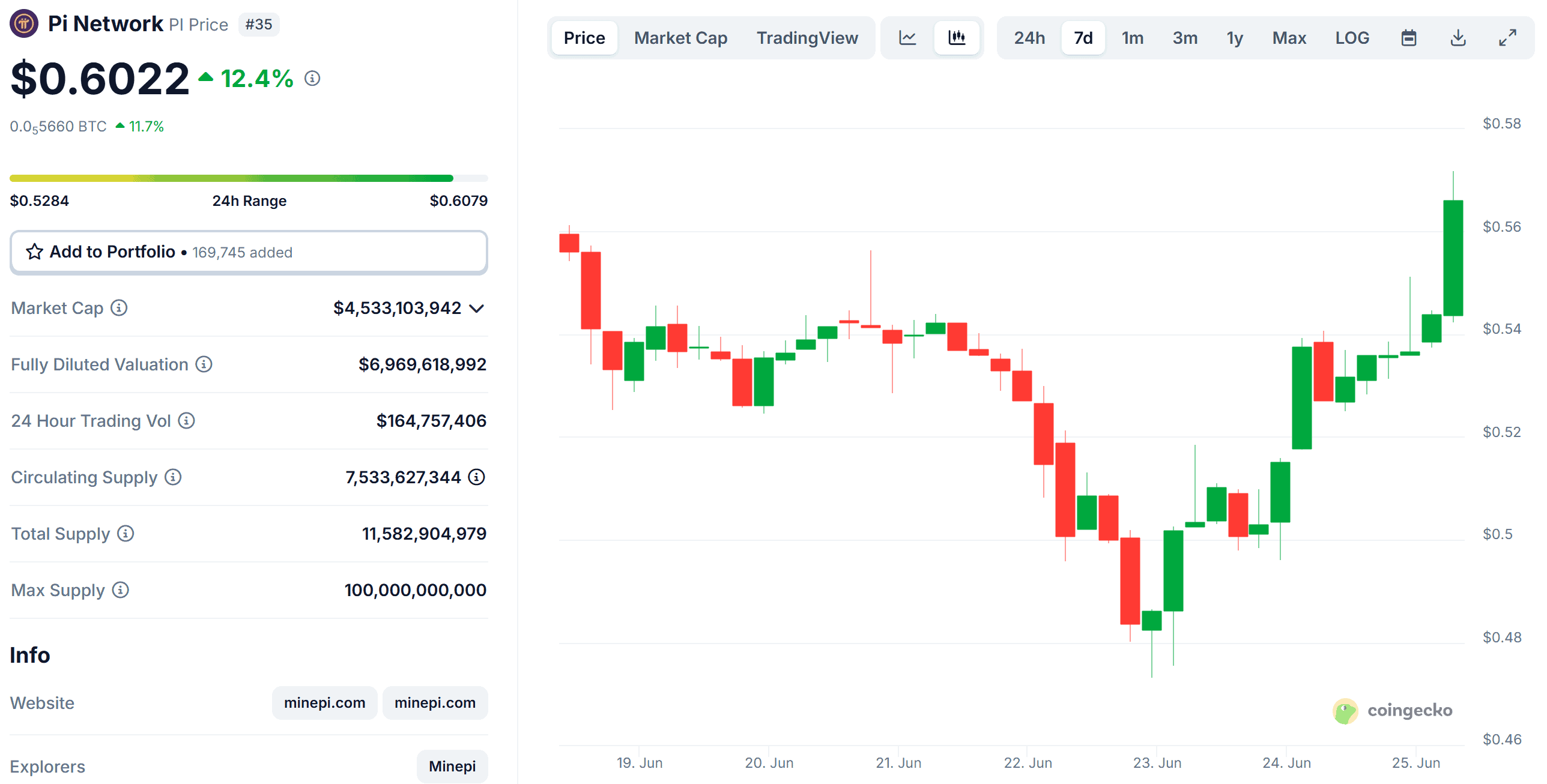
Task: Click the #35 rank badge
Action: point(259,25)
